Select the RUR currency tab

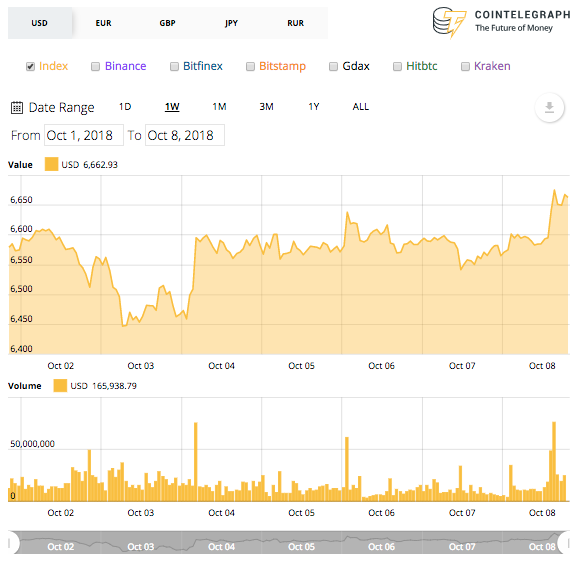pos(296,23)
